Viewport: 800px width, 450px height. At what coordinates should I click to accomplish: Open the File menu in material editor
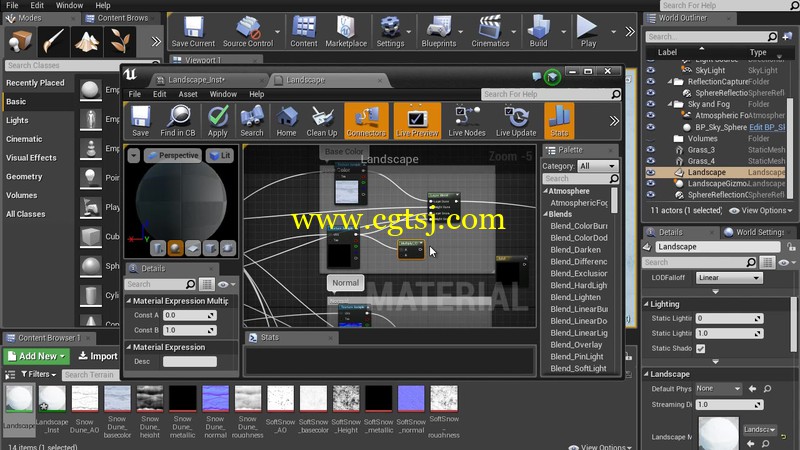click(135, 94)
